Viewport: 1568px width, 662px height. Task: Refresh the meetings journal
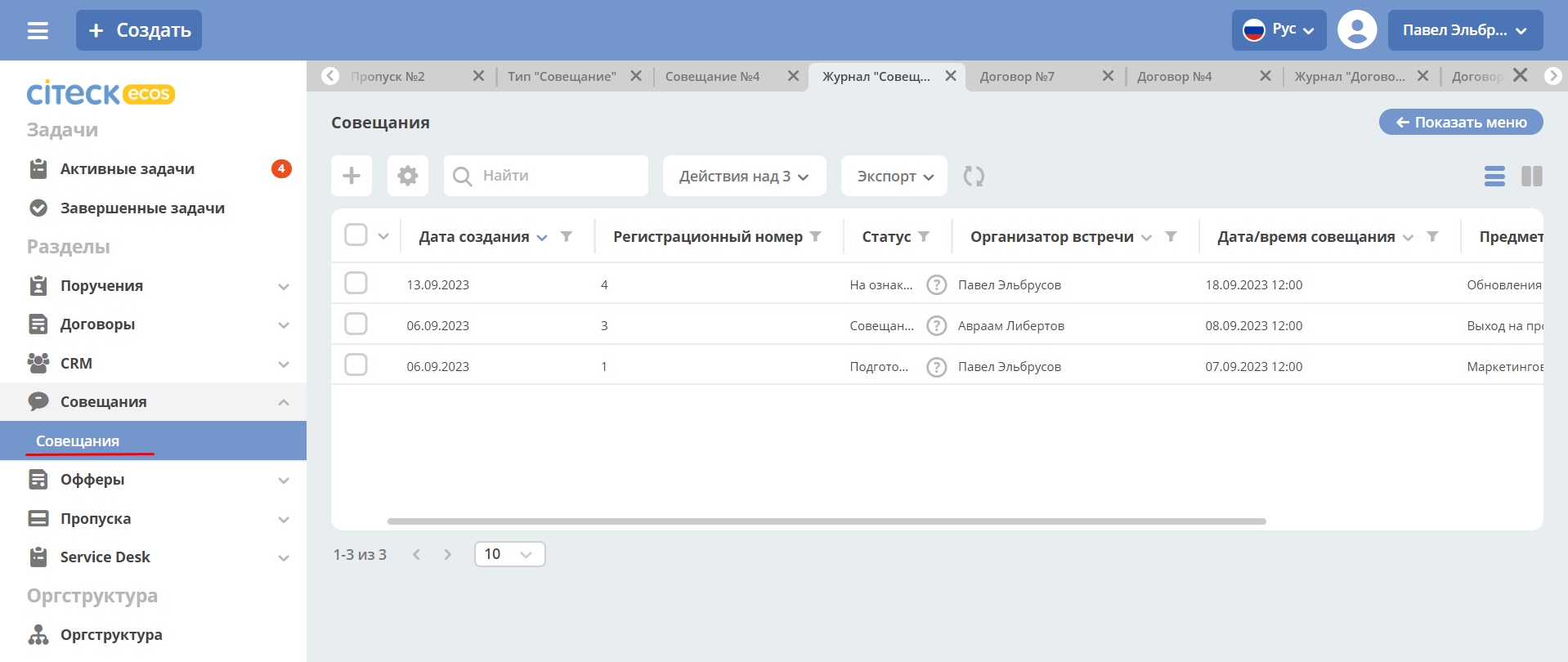(x=974, y=176)
